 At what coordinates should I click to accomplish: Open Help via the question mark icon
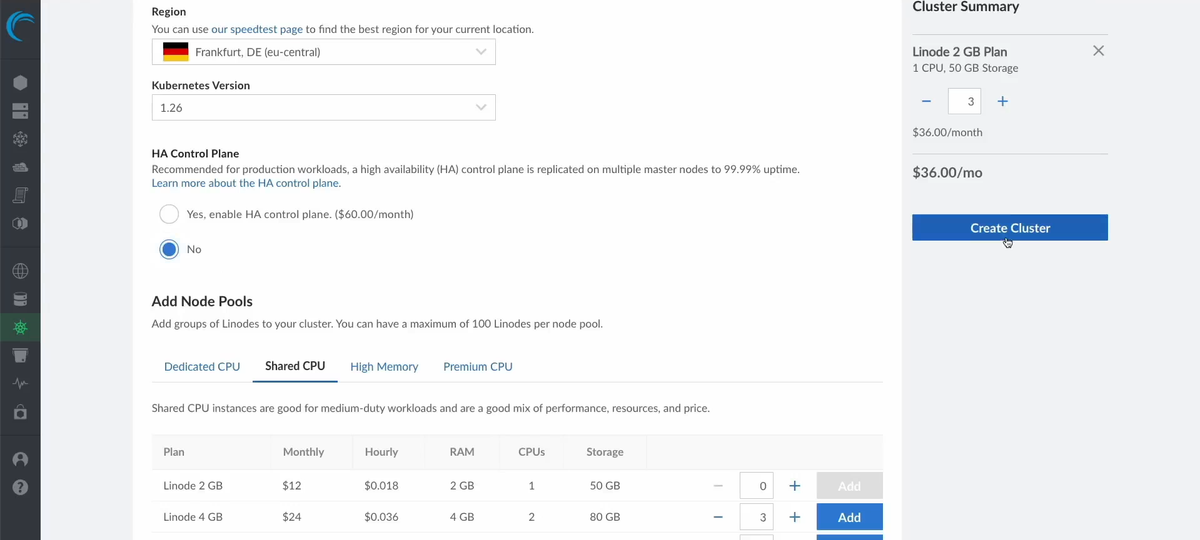pos(20,487)
